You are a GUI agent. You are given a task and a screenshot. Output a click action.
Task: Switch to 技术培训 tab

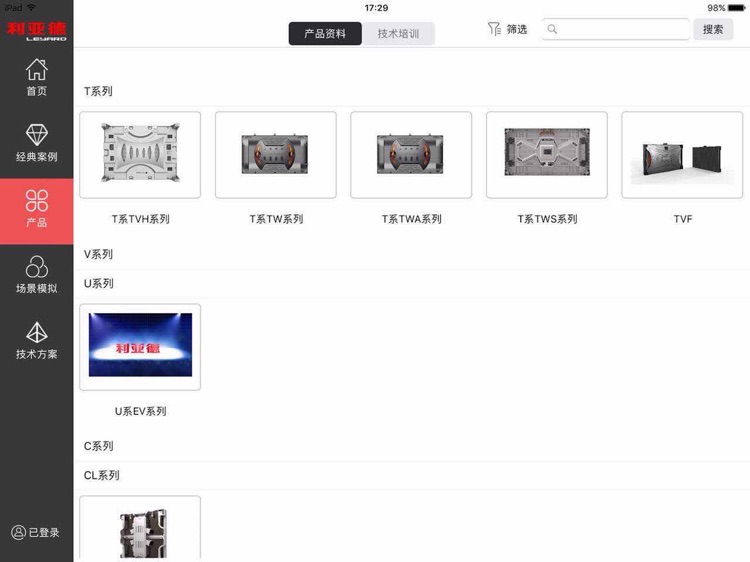(398, 33)
